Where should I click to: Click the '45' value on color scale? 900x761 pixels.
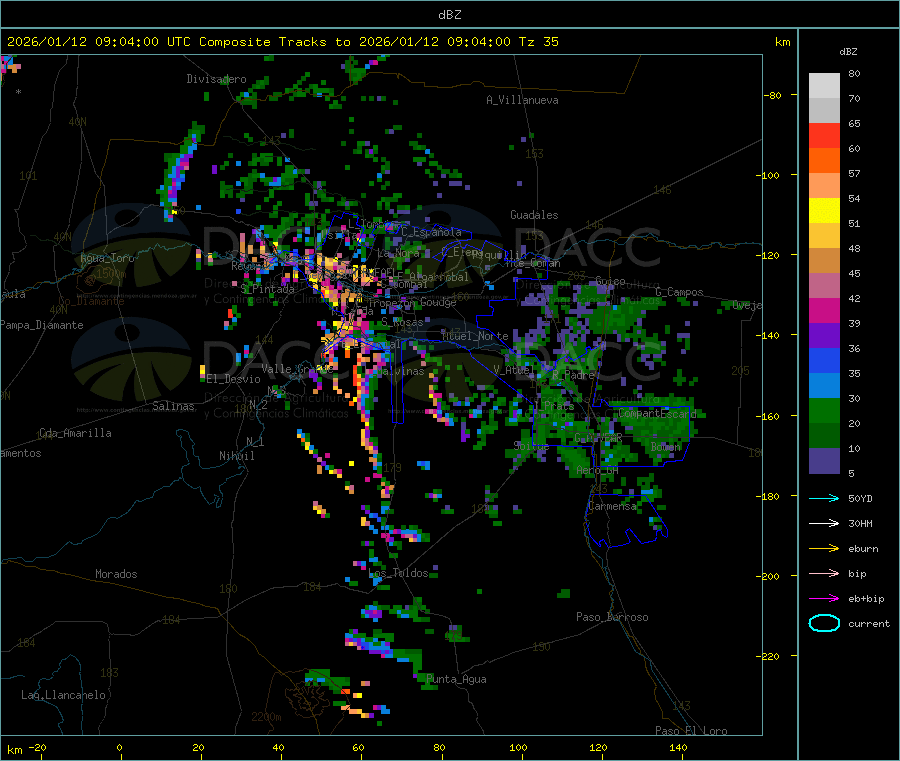[x=854, y=273]
